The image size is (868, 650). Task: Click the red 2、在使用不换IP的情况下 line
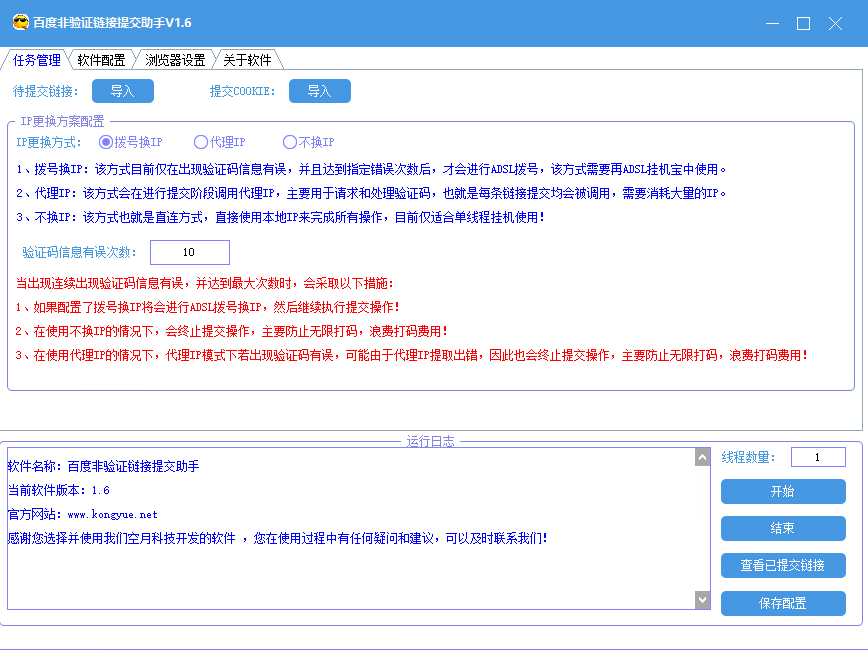(231, 331)
